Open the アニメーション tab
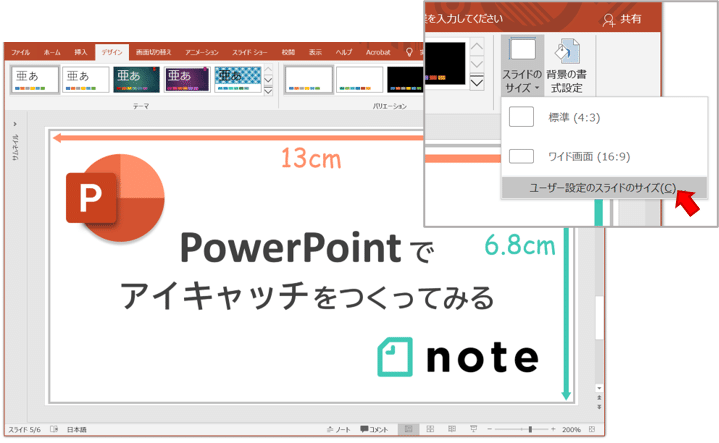The height and width of the screenshot is (443, 719). pyautogui.click(x=202, y=52)
